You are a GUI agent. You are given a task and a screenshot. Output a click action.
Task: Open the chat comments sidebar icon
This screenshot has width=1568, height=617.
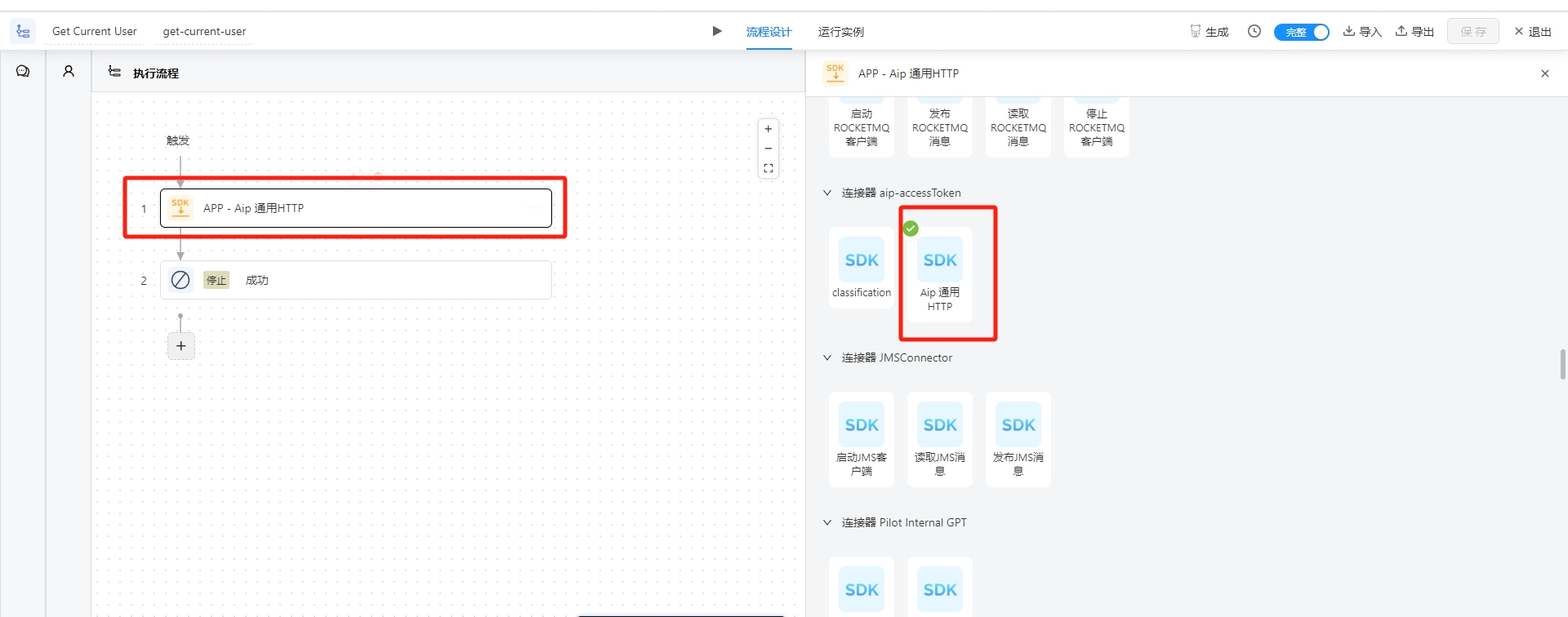23,72
